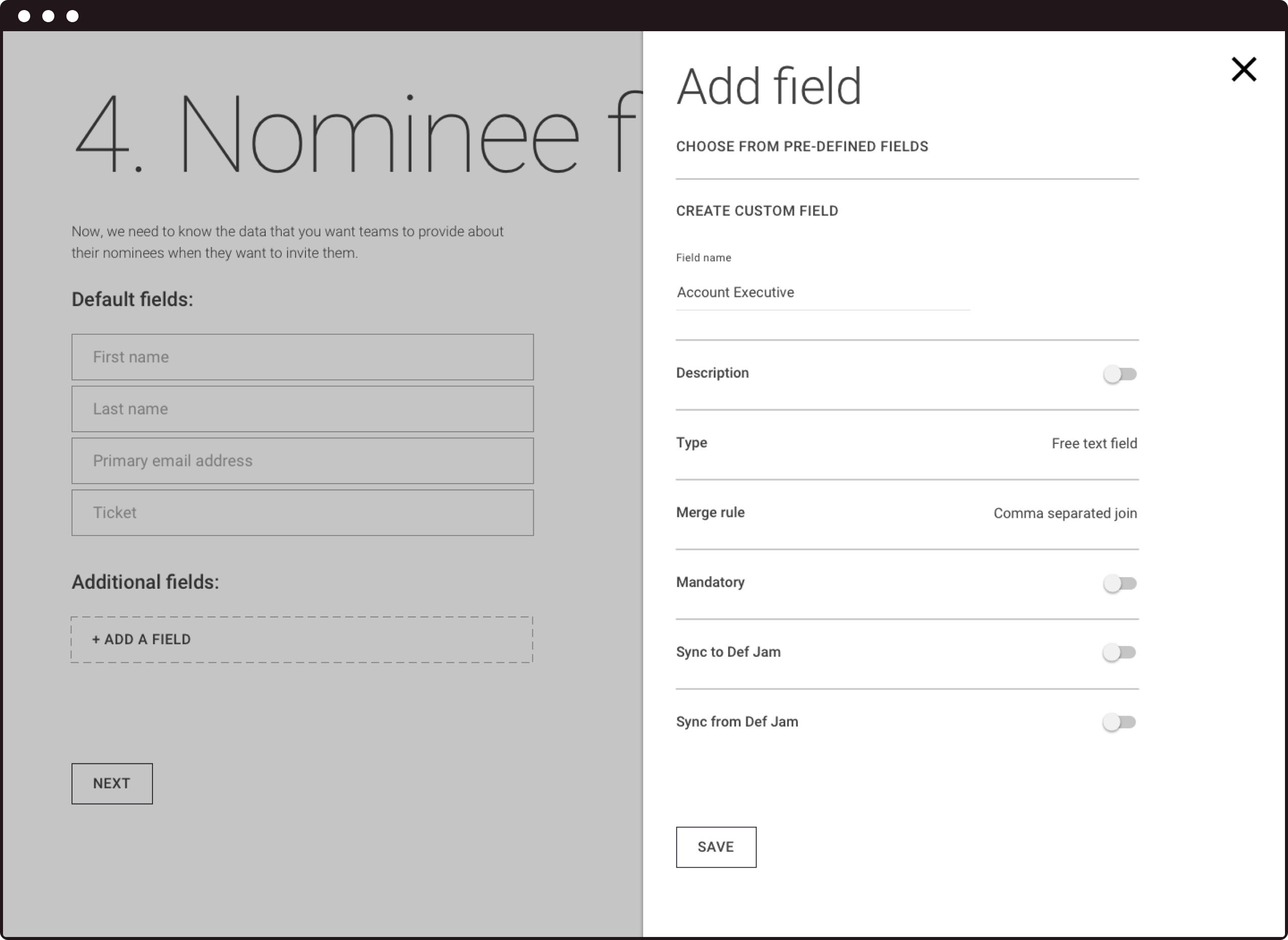Toggle the Mandatory switch on

pos(1119,583)
